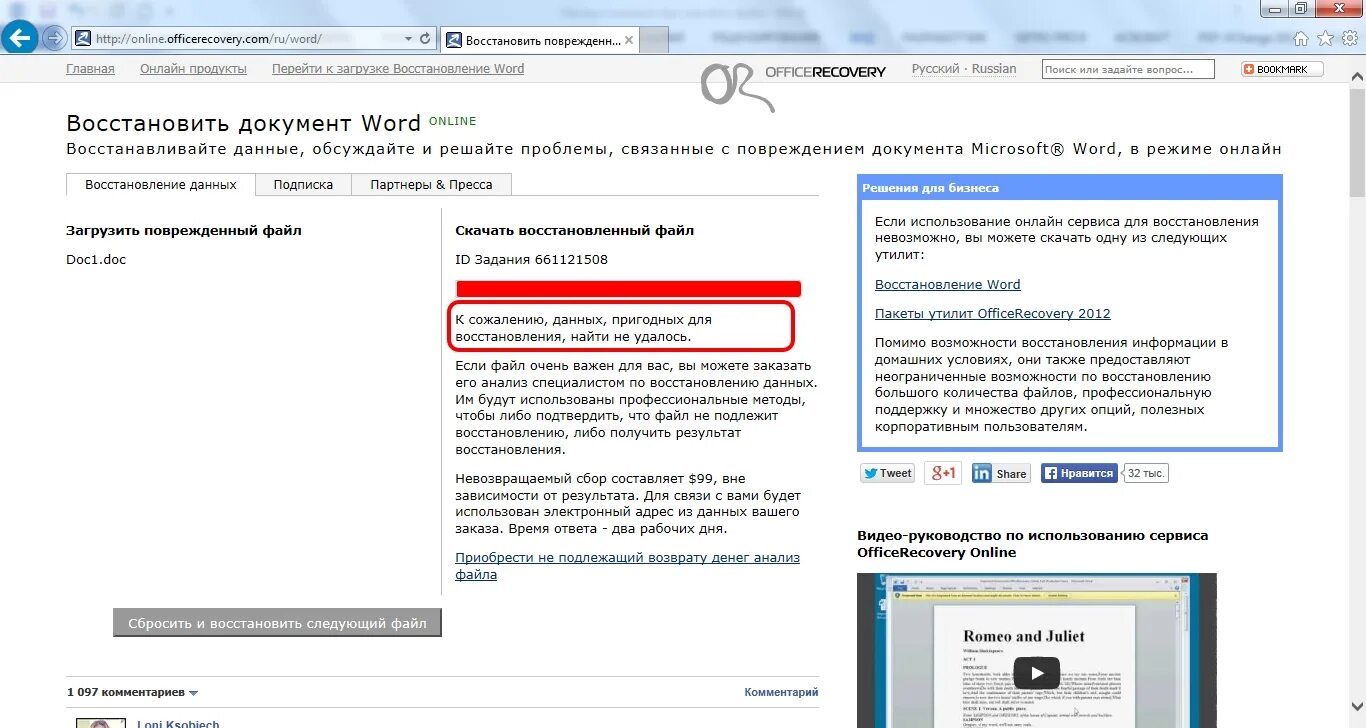Click 'Восстановить документ Word' page heading
This screenshot has width=1366, height=728.
pyautogui.click(x=243, y=123)
